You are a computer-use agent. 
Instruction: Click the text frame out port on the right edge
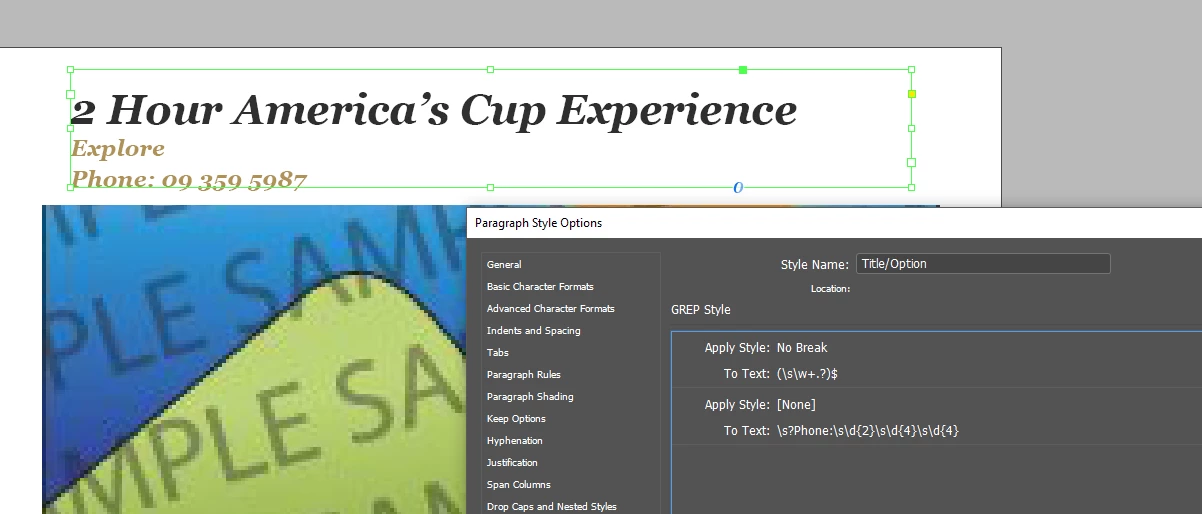(911, 161)
